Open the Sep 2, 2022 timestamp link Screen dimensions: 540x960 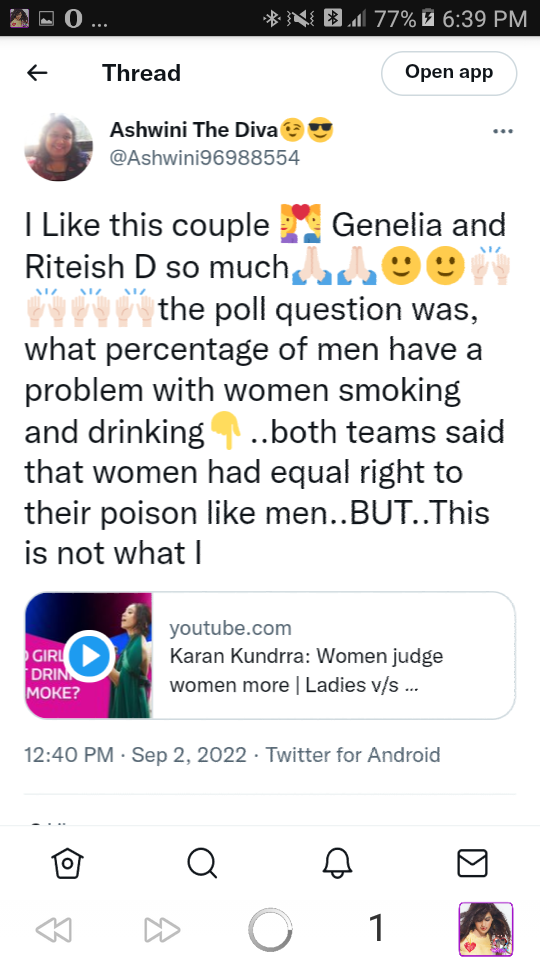click(x=189, y=754)
